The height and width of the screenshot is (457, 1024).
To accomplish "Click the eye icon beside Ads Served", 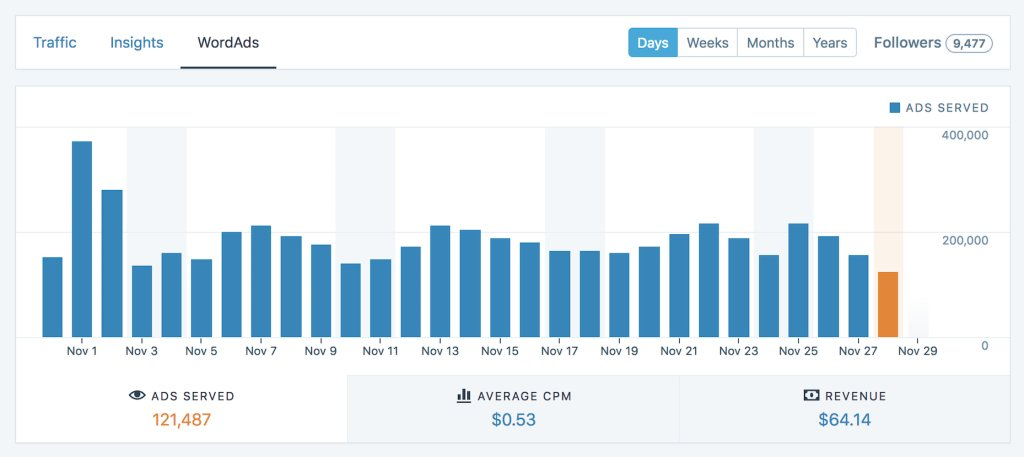I will point(137,395).
